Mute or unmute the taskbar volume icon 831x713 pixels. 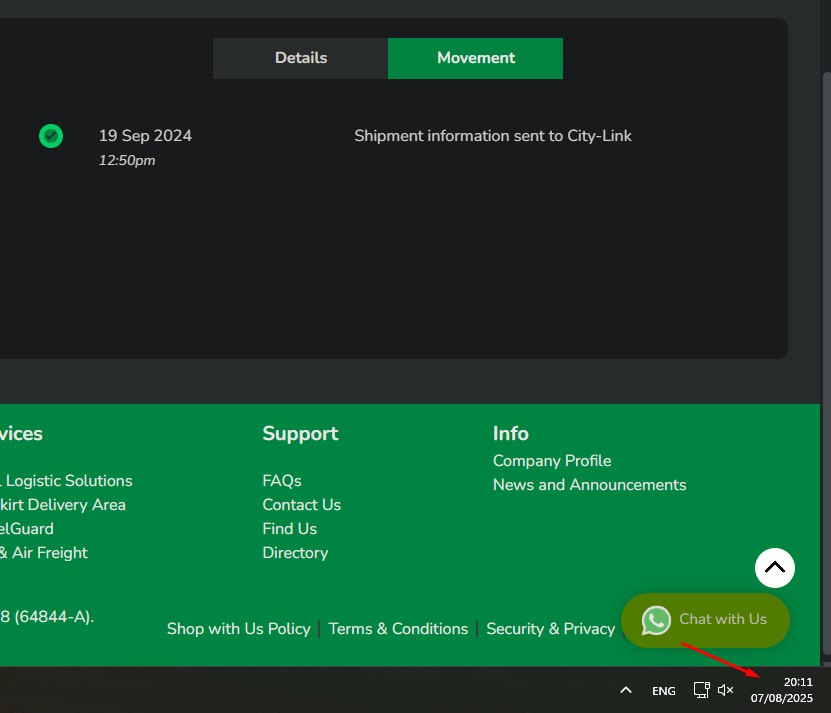pyautogui.click(x=726, y=690)
